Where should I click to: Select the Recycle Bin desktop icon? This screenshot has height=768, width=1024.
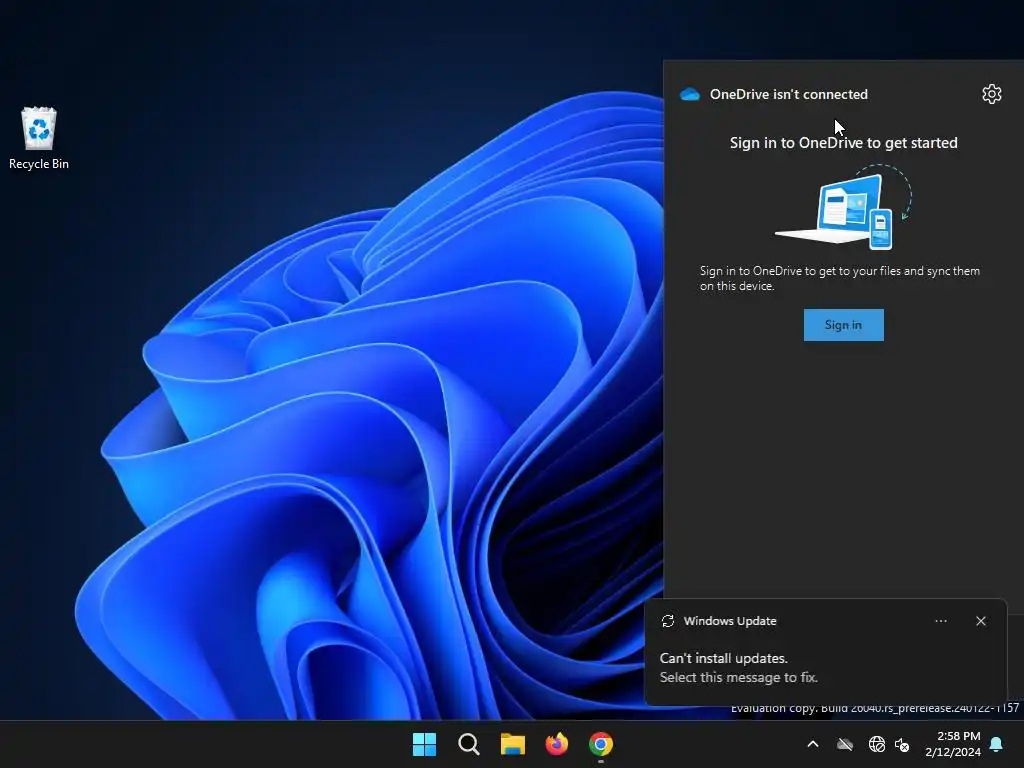[x=39, y=138]
